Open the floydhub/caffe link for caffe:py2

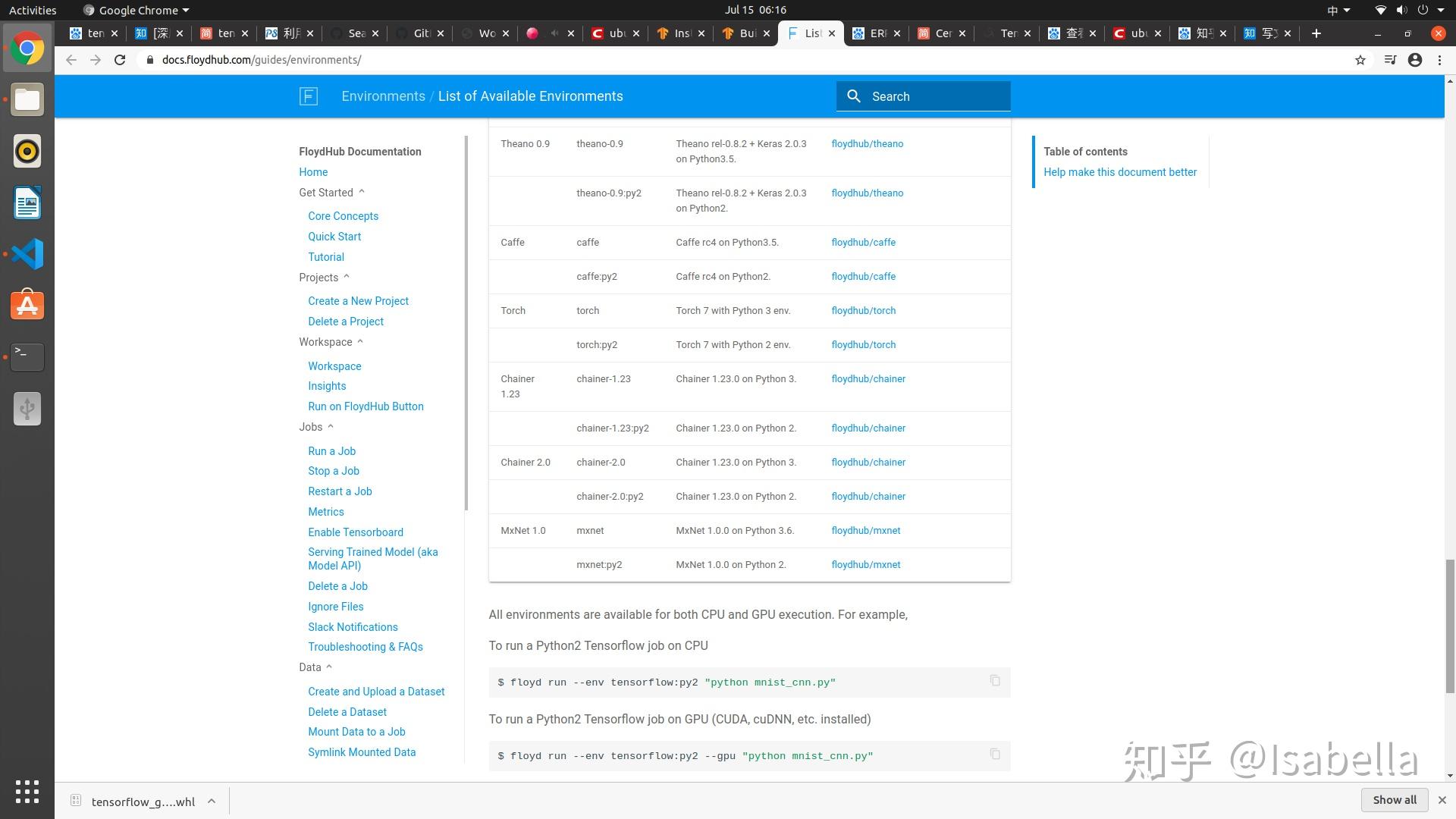pos(863,277)
